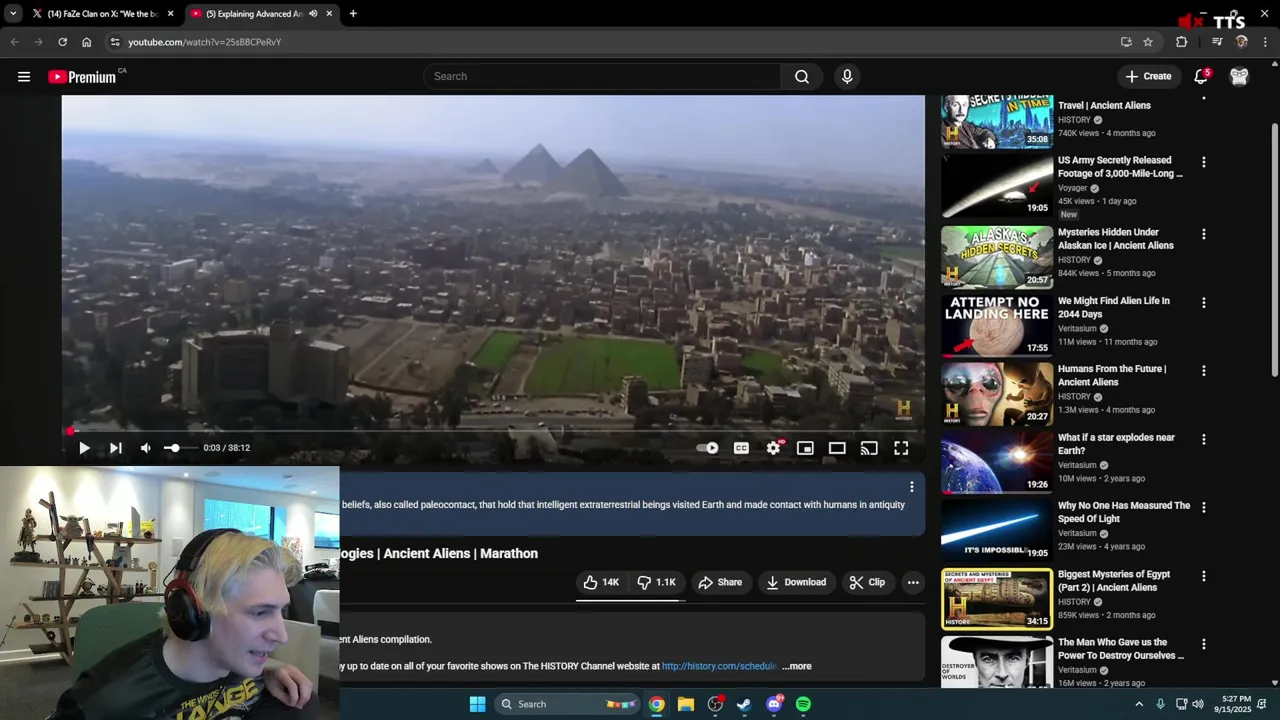Open history.com schedule link

point(719,666)
